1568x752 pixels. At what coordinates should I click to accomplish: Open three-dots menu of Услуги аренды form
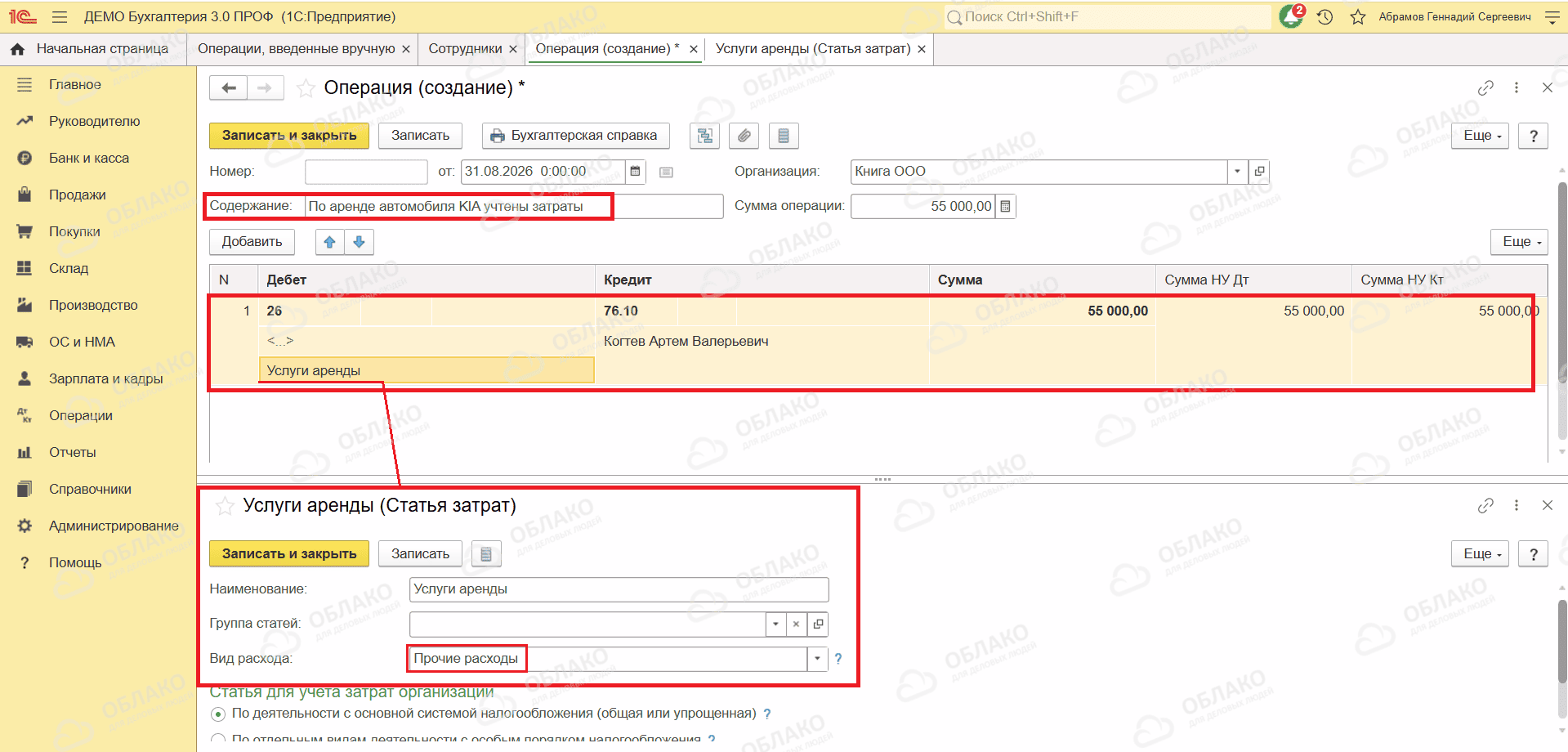coord(1517,505)
